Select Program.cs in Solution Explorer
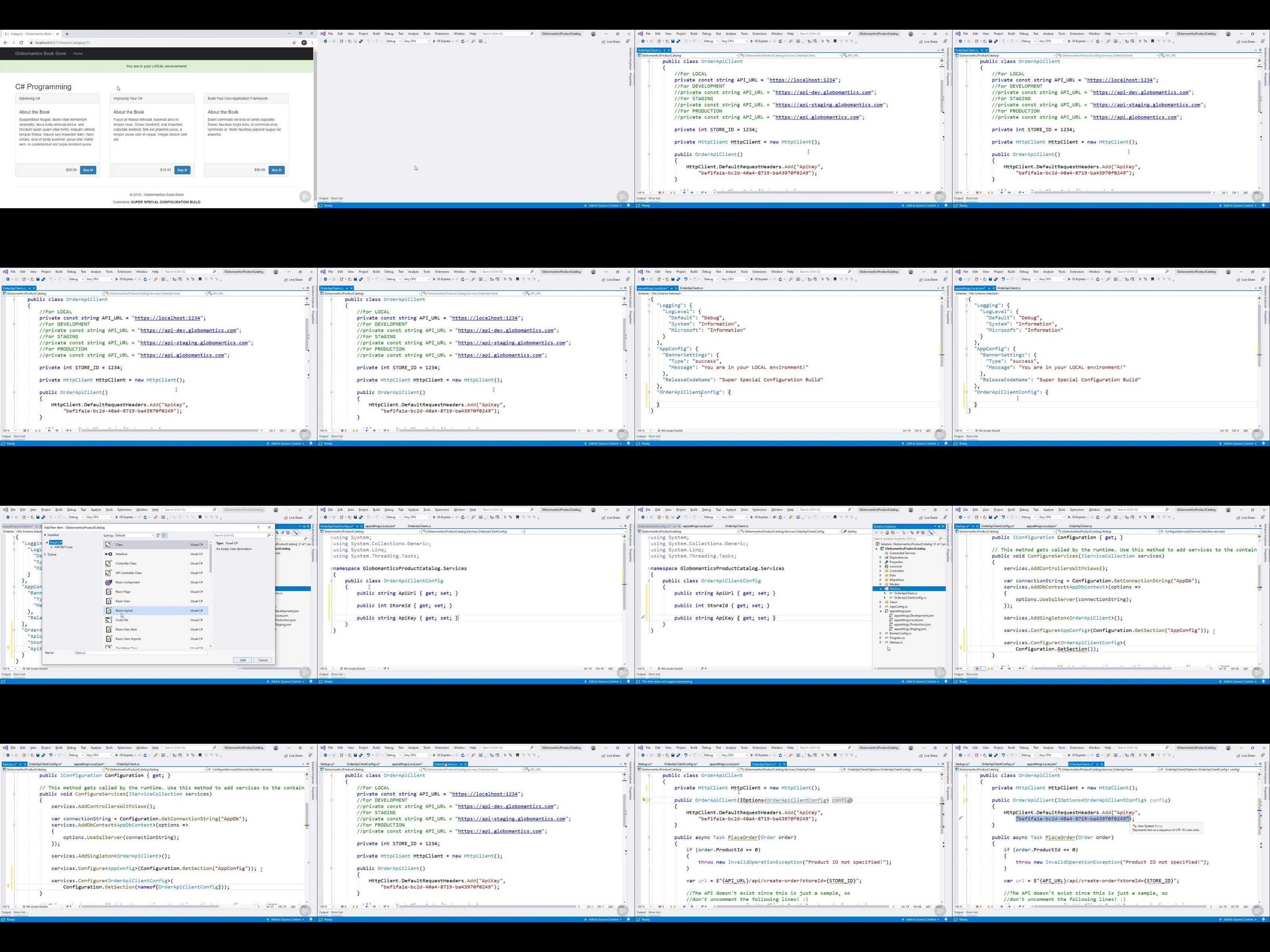Screen dimensions: 1270x952 (x=897, y=637)
